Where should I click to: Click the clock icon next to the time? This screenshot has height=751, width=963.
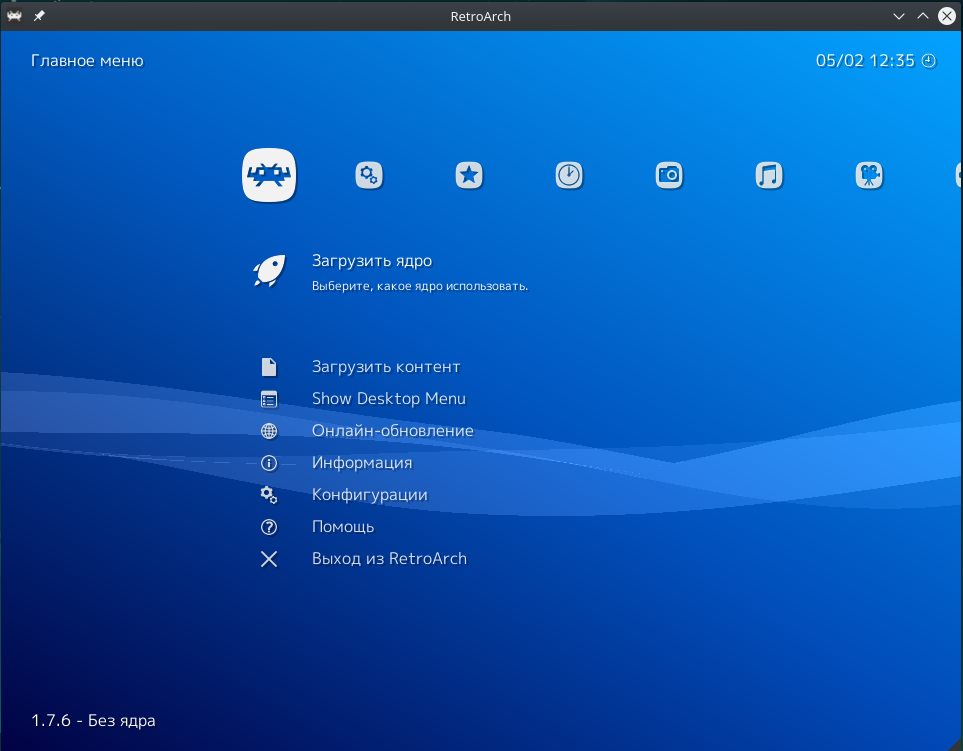click(x=928, y=60)
